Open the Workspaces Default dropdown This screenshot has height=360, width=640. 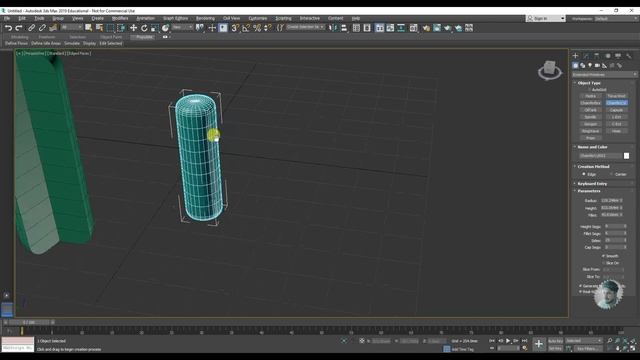point(616,18)
